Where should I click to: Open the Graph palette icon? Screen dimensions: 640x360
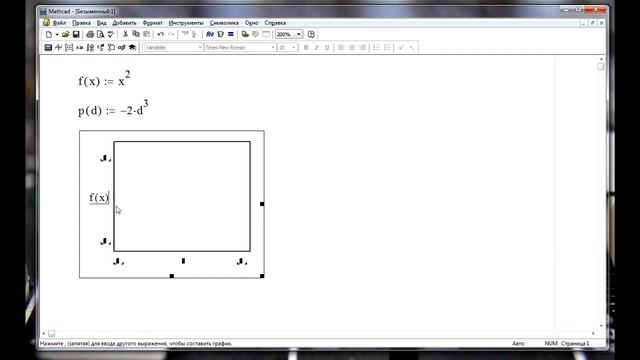coord(58,48)
